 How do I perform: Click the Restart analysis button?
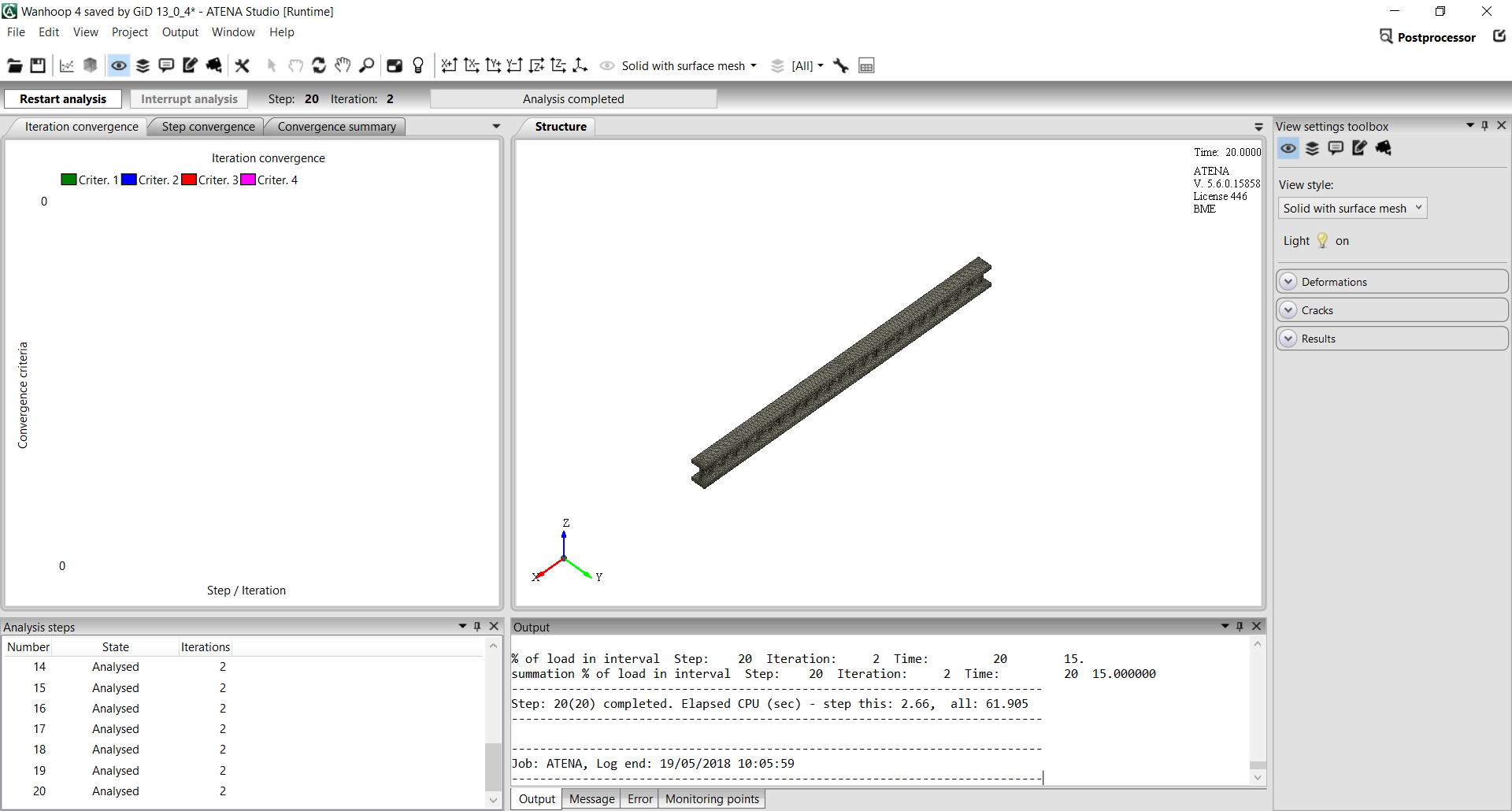63,99
